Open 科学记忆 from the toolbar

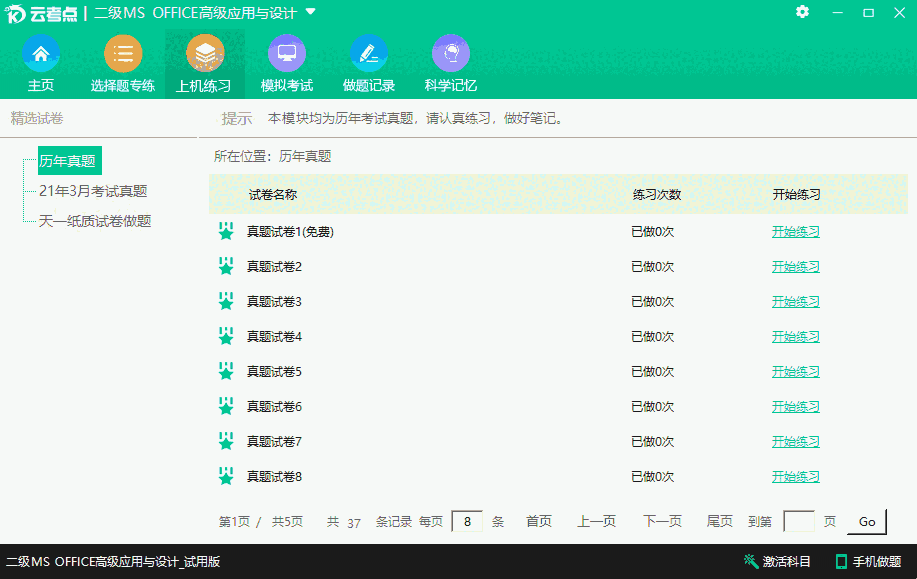[450, 53]
